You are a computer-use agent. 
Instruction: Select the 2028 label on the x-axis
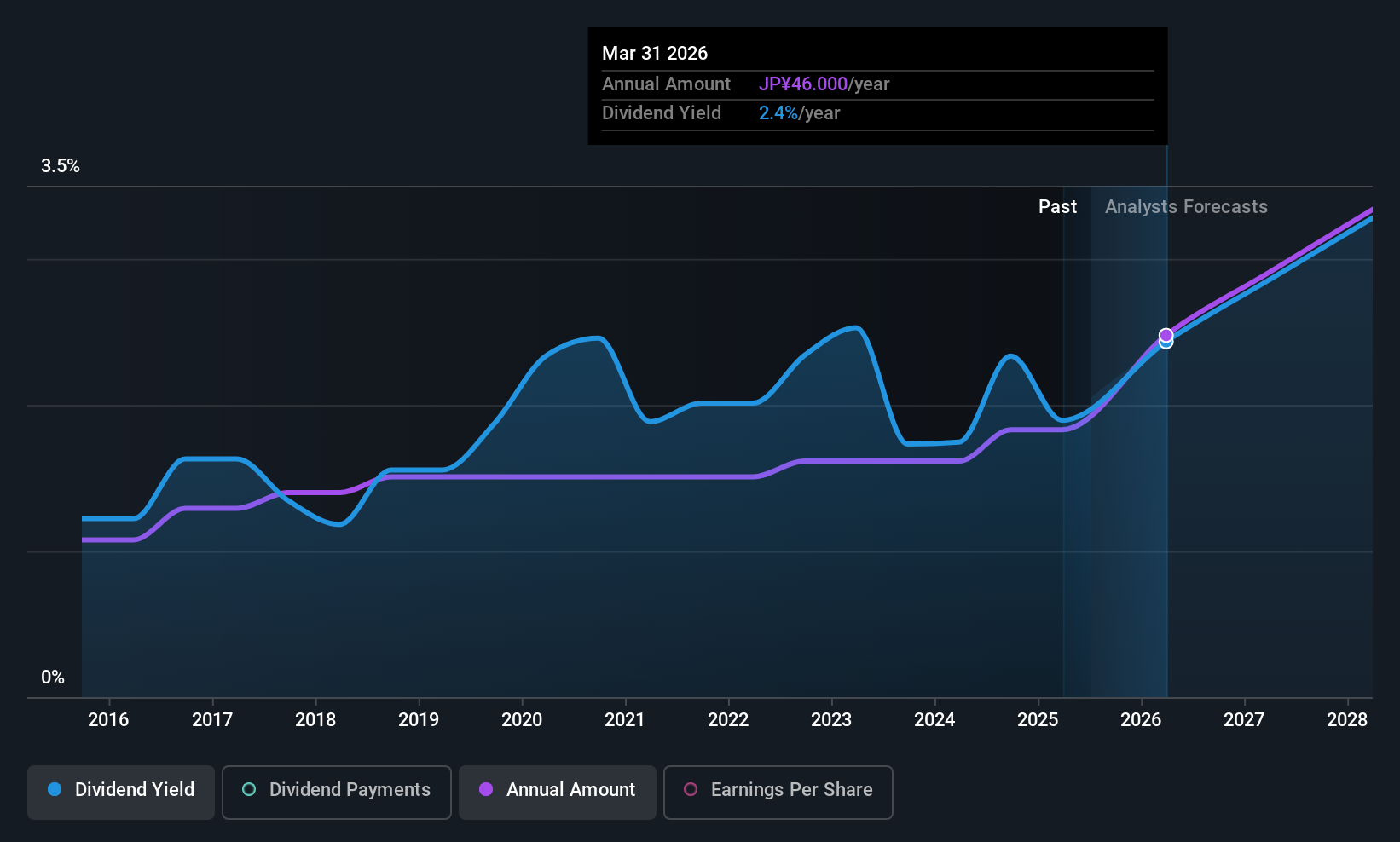coord(1347,720)
